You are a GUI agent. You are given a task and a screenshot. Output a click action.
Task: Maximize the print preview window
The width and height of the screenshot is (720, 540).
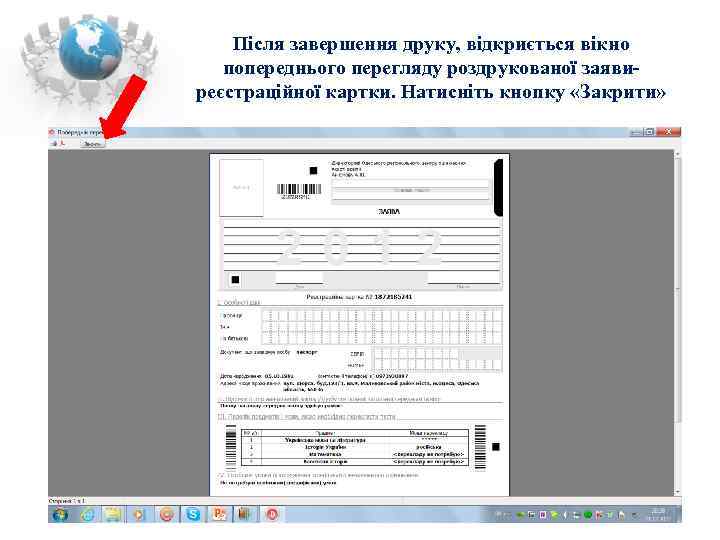click(649, 132)
